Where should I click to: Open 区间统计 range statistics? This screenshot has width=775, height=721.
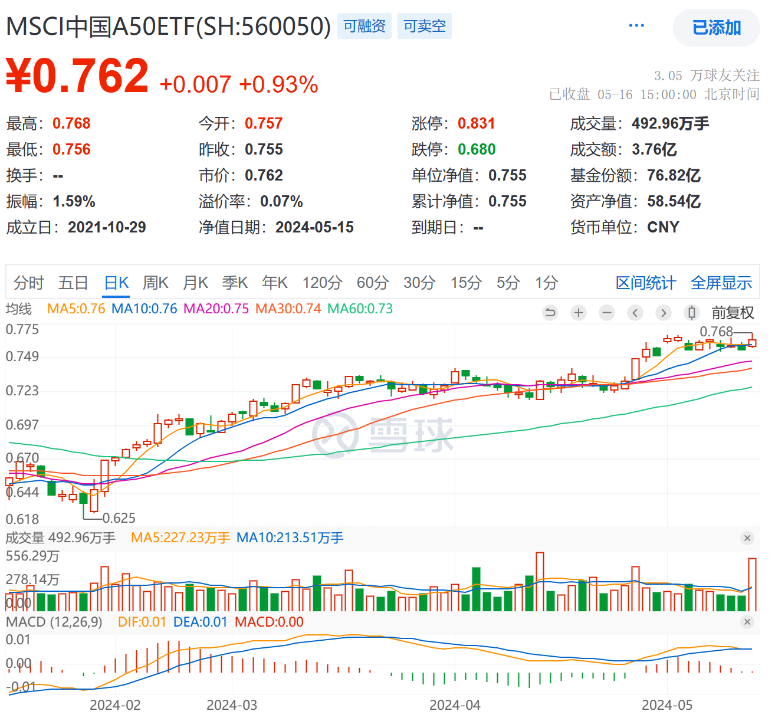click(x=646, y=283)
